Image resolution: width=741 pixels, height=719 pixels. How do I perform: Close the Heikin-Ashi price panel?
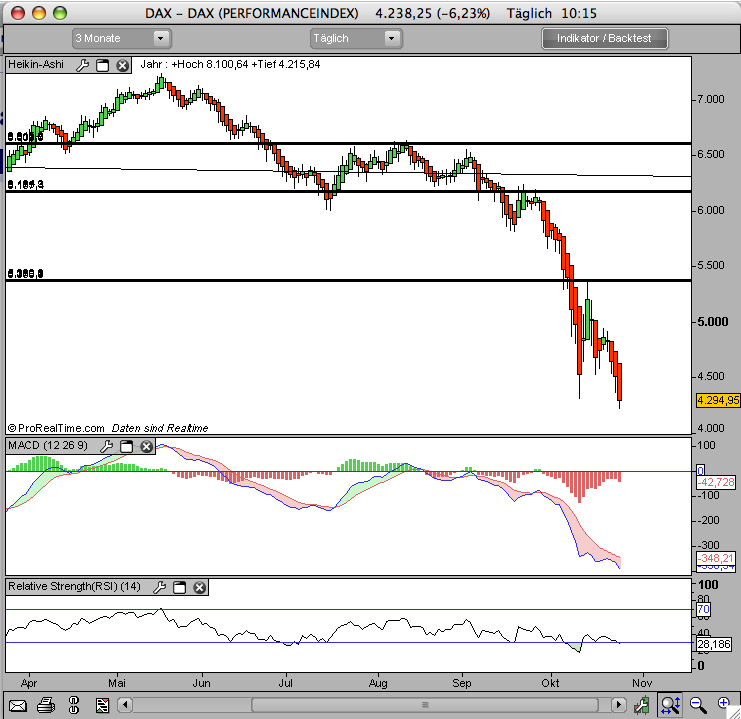pos(122,65)
